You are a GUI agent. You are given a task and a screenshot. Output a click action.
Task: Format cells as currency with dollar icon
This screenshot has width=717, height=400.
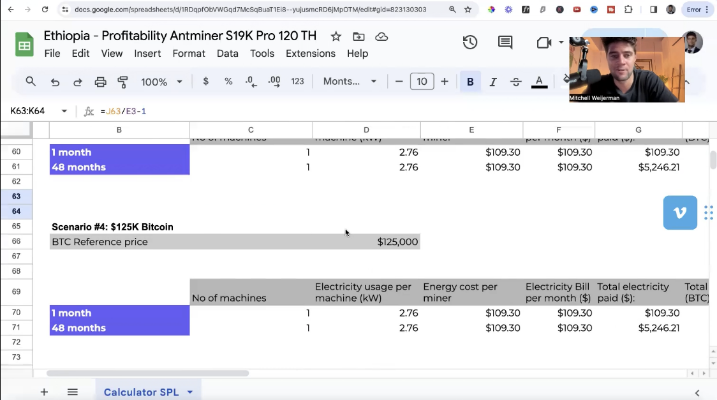click(206, 82)
